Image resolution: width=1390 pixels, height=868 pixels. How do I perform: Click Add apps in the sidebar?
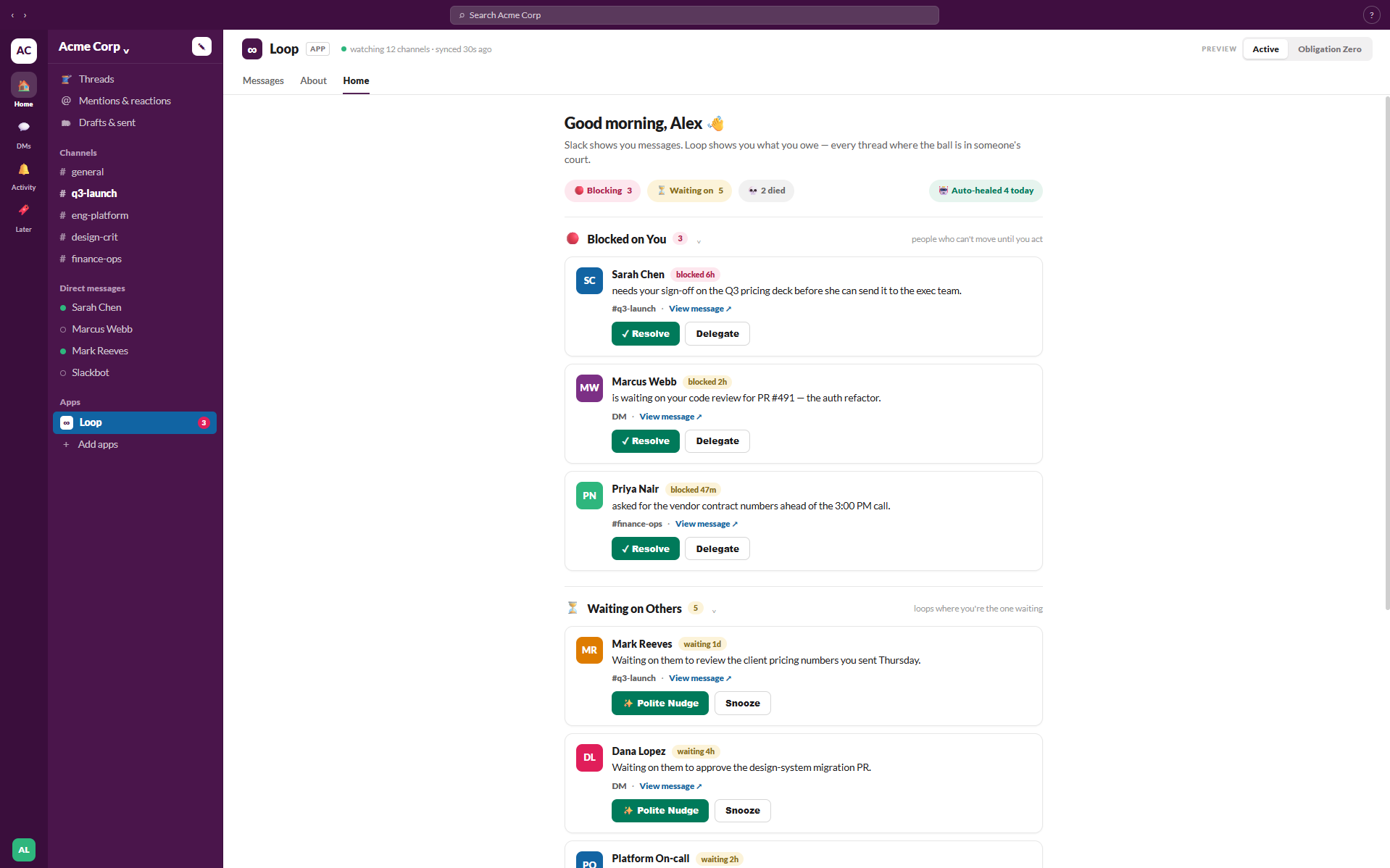click(135, 444)
